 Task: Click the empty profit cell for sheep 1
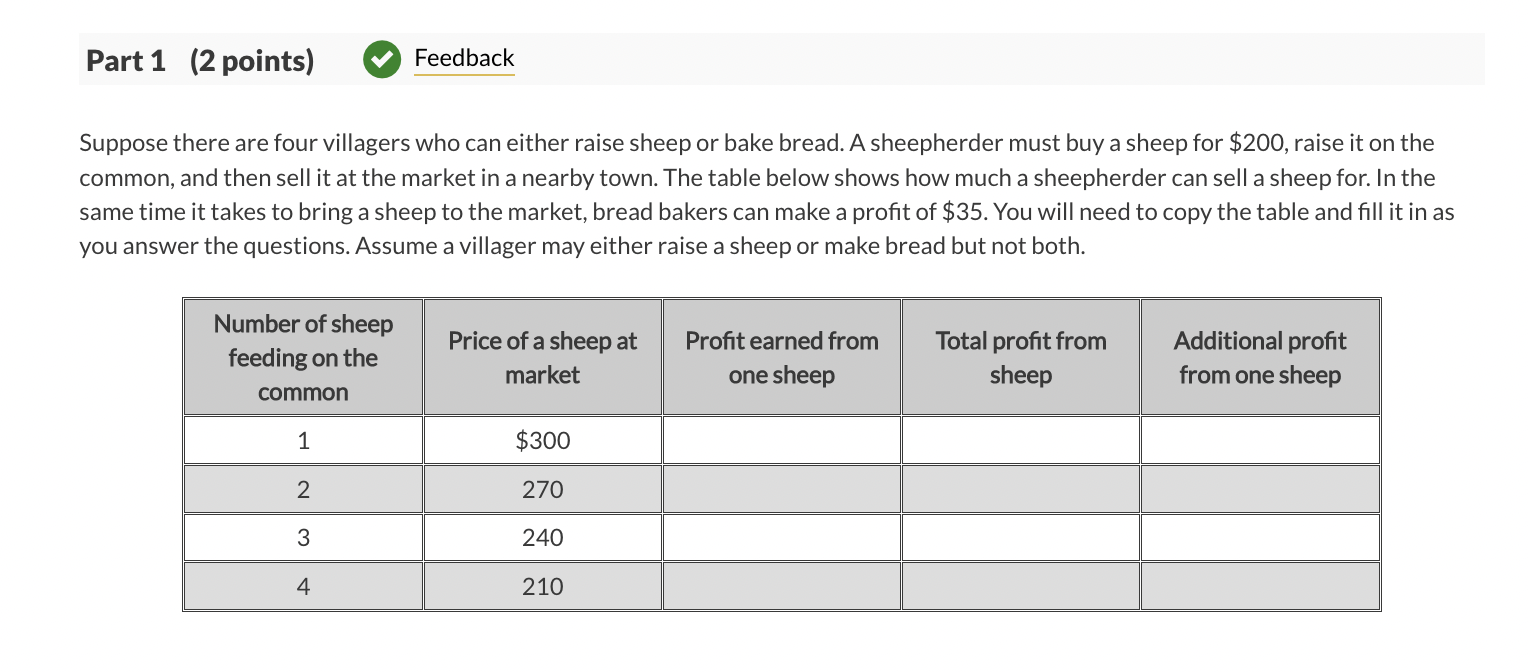pyautogui.click(x=781, y=440)
